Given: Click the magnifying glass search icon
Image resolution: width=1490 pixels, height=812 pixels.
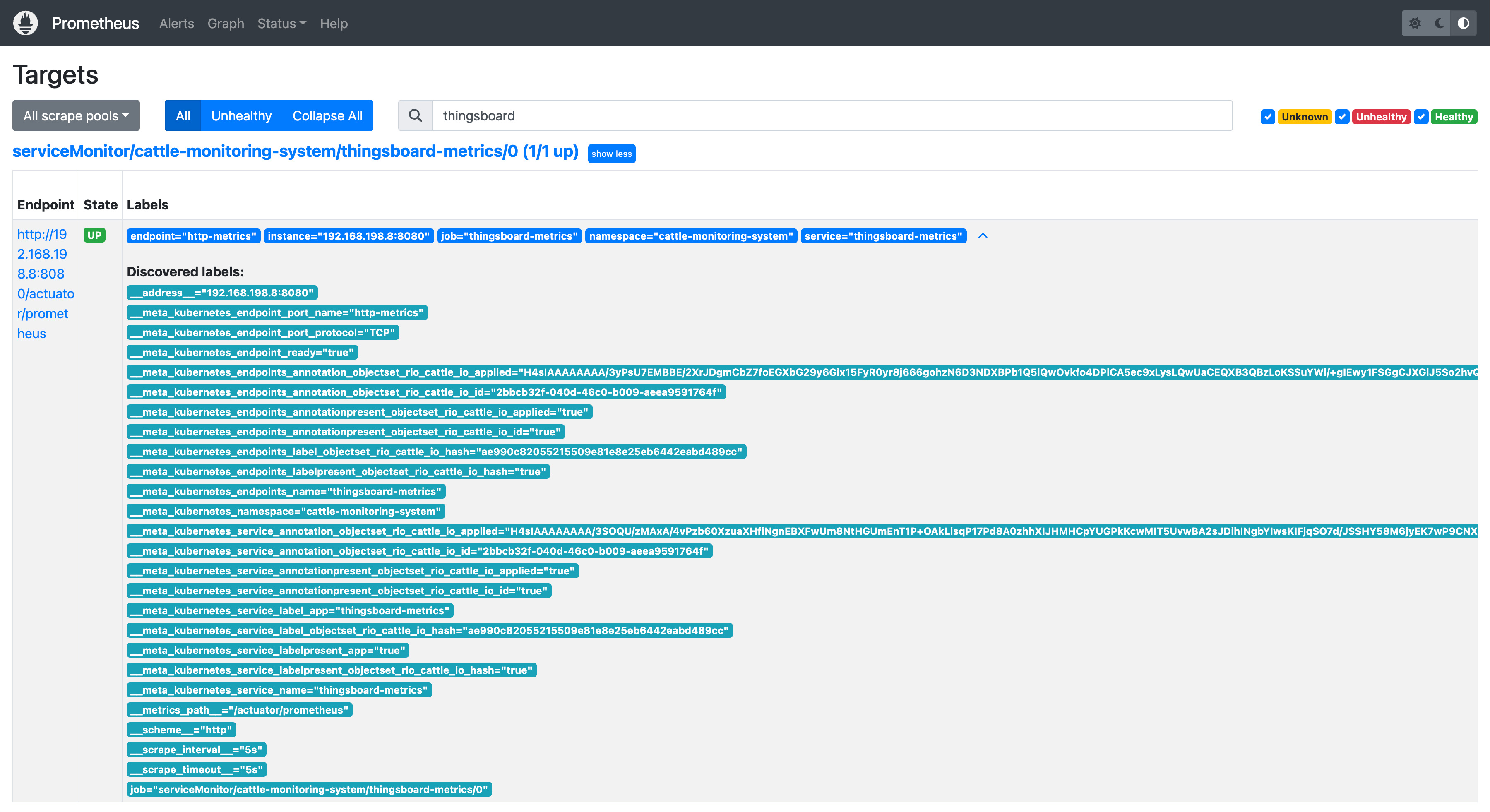Looking at the screenshot, I should 415,115.
